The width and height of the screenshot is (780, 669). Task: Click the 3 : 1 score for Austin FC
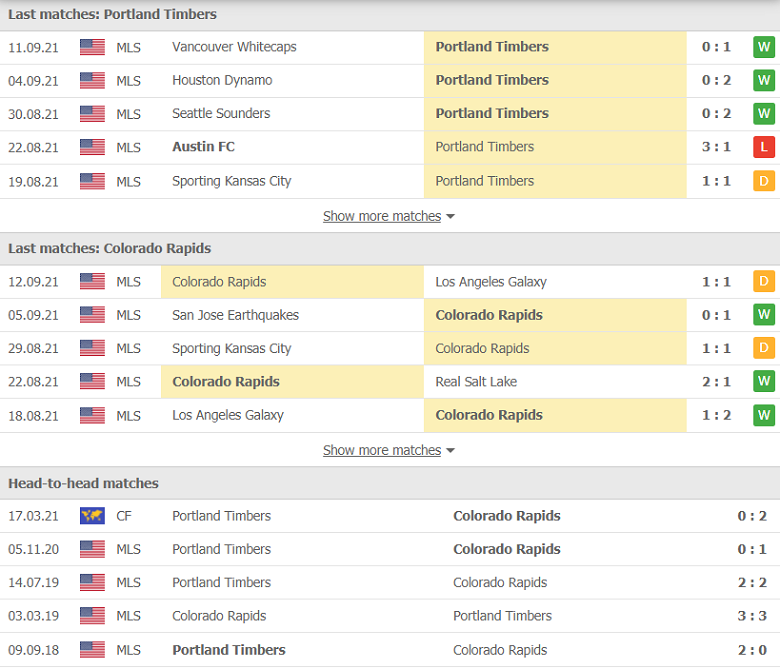(x=716, y=147)
